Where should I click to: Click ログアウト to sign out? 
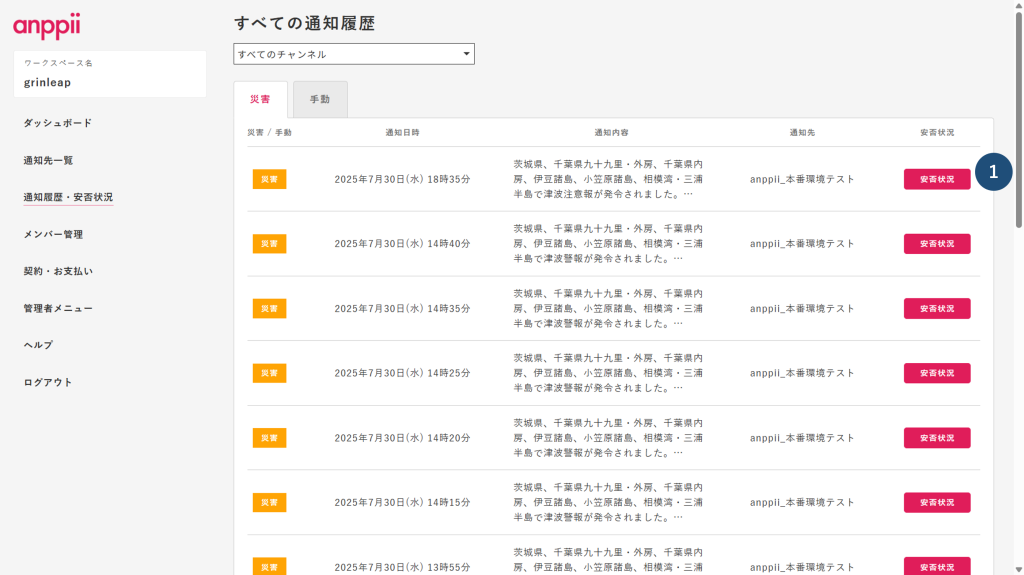[48, 382]
